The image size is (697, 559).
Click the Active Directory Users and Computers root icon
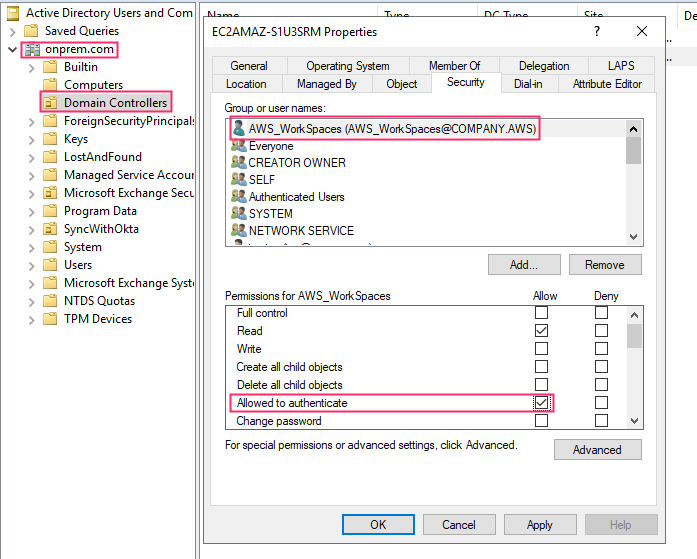pos(13,13)
